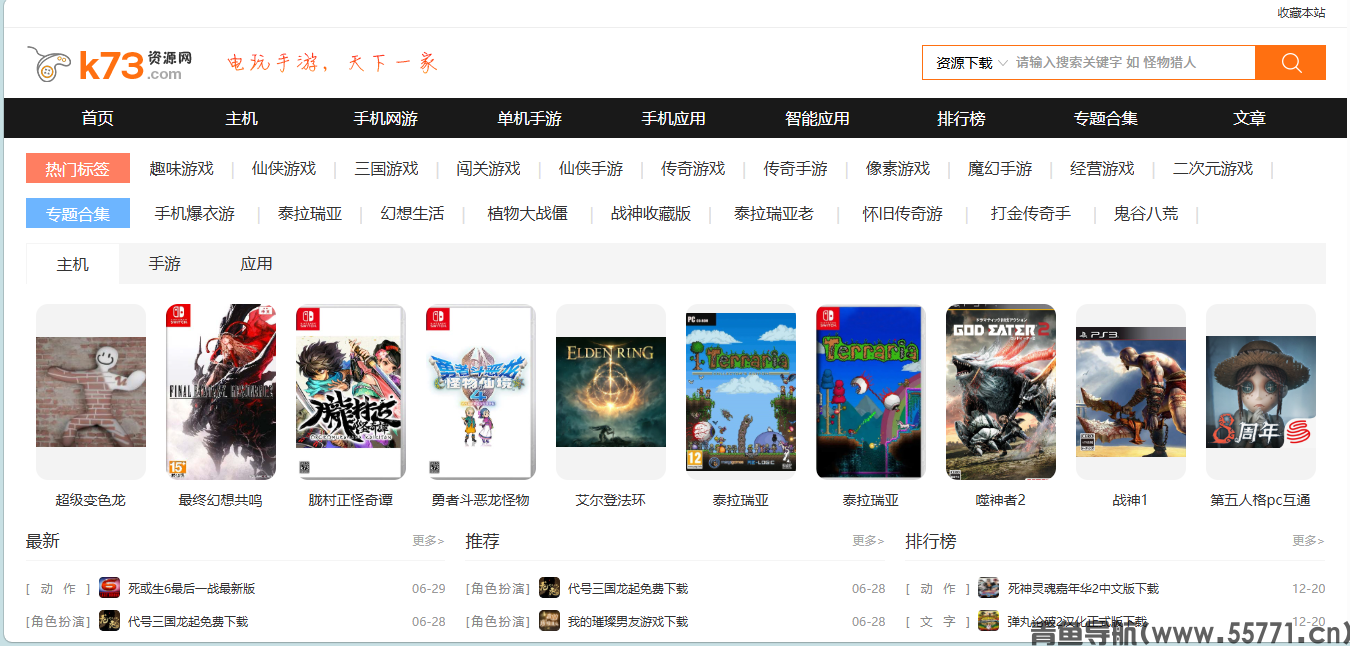
Task: Click the 代号三国龙起免费下载 icon under 最新
Action: pos(110,621)
